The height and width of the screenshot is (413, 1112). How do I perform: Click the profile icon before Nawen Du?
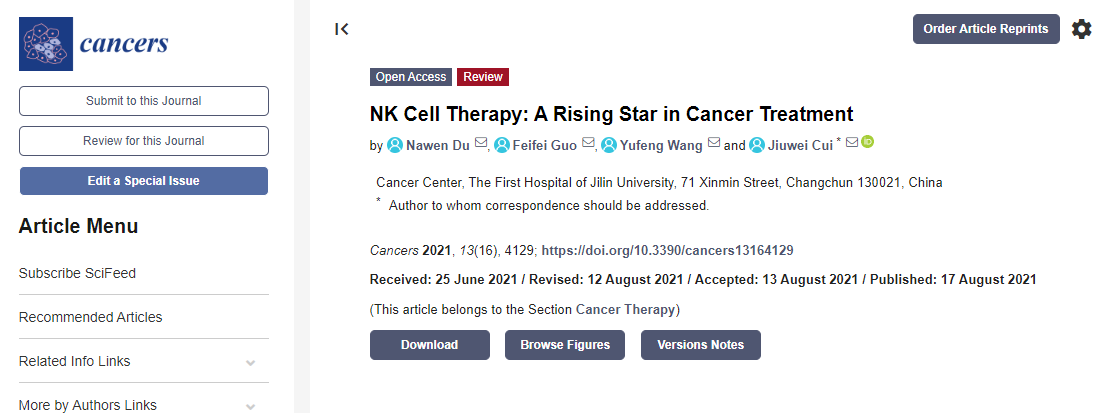395,145
